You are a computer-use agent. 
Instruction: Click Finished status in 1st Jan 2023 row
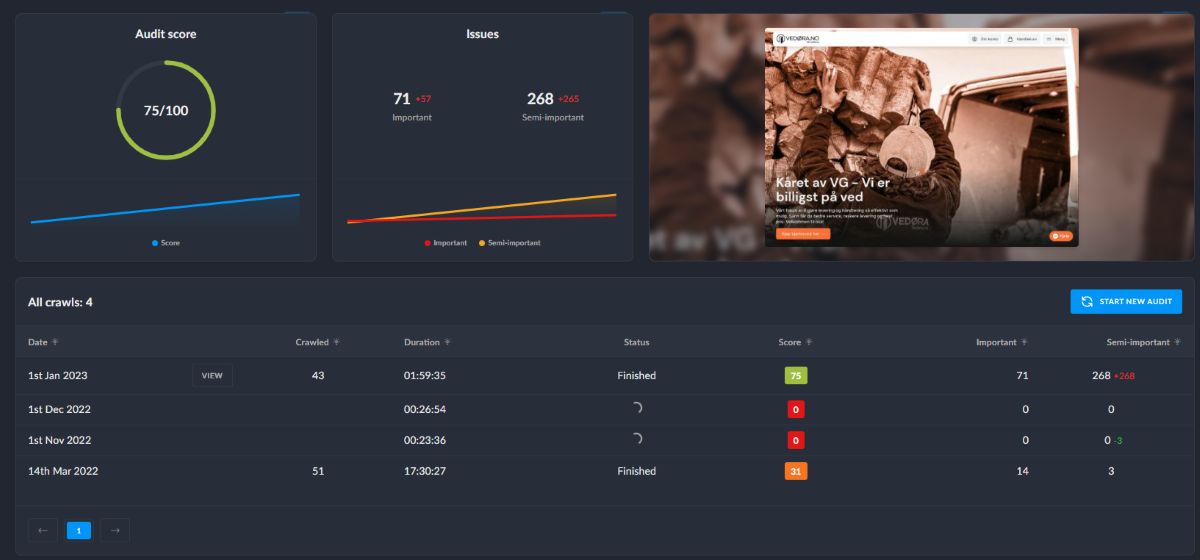(x=637, y=376)
